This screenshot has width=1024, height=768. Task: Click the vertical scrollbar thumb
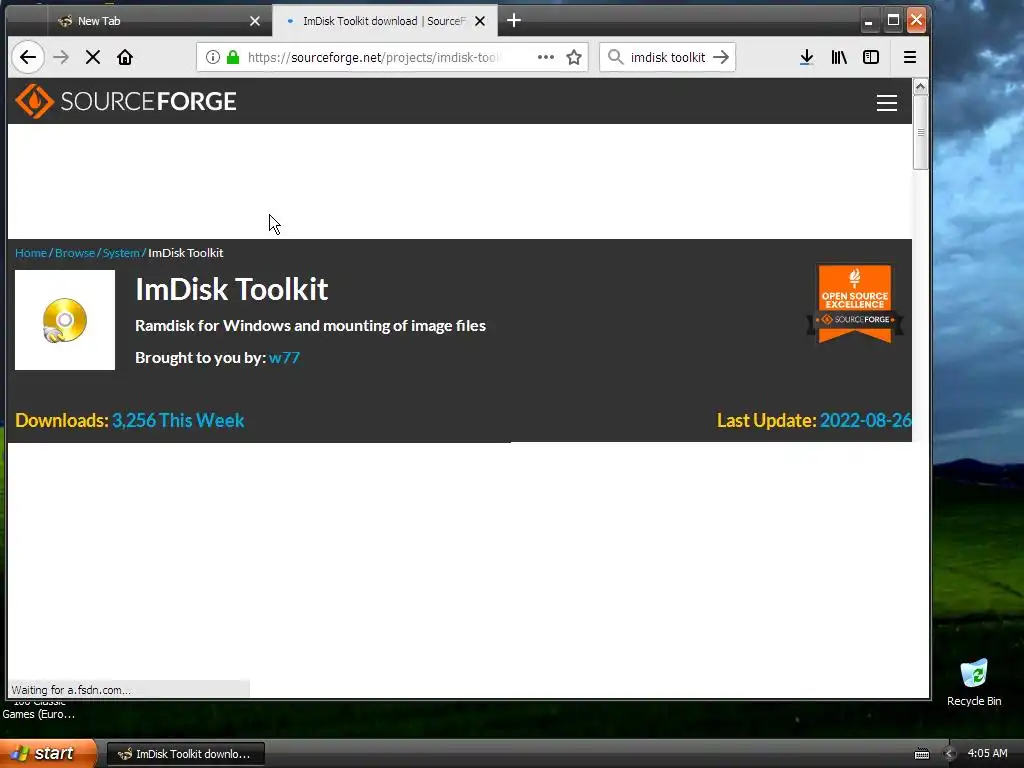[920, 133]
